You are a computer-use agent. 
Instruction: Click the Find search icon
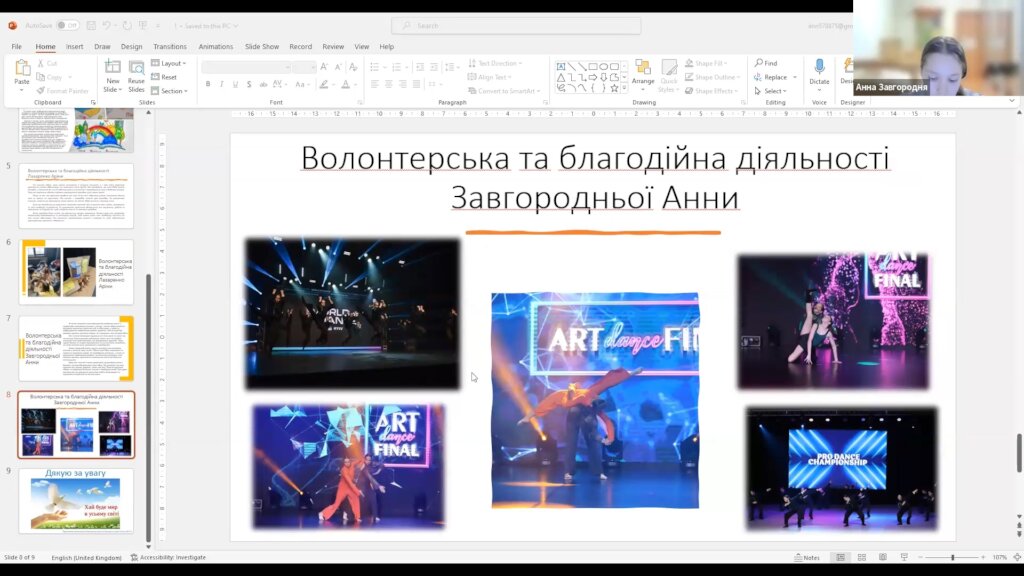click(759, 63)
